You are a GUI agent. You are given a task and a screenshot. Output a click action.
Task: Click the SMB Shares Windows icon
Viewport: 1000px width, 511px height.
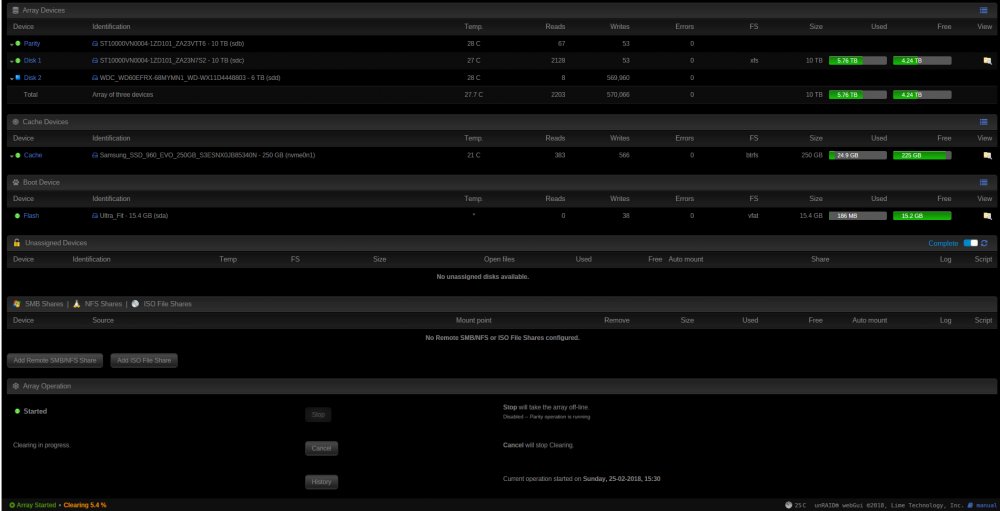17,304
